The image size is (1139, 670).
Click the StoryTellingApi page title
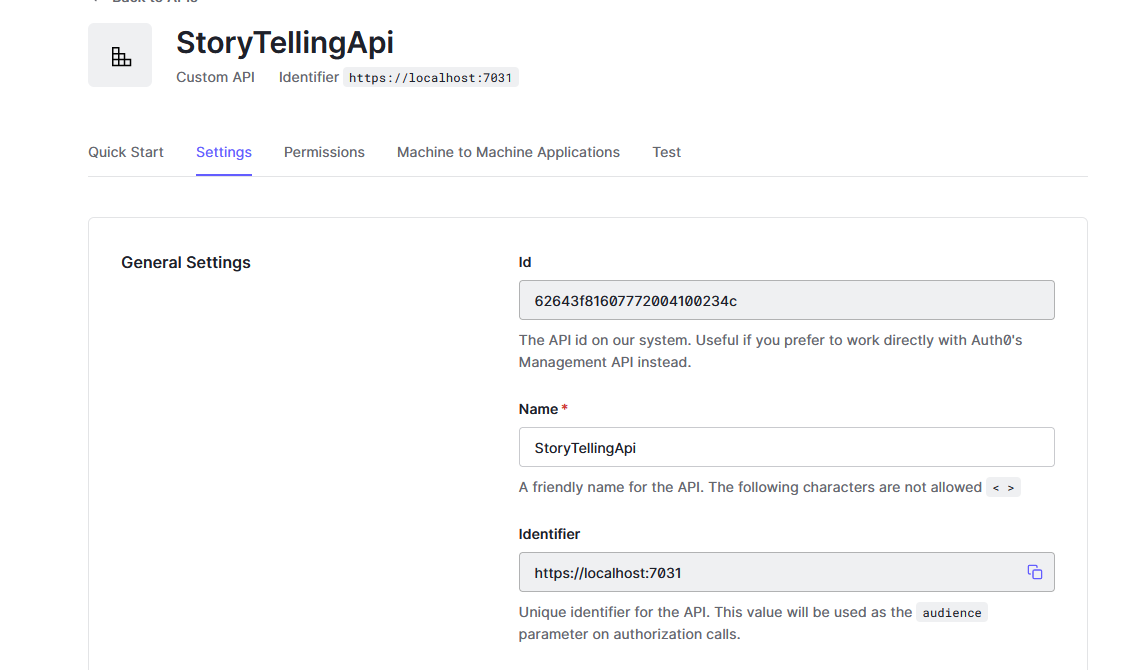(285, 42)
